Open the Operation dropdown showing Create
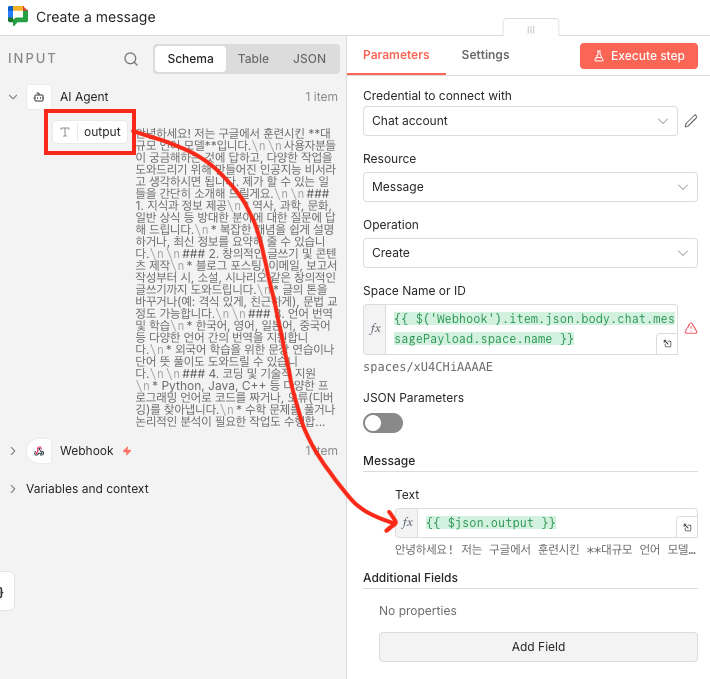The height and width of the screenshot is (679, 710). 530,253
